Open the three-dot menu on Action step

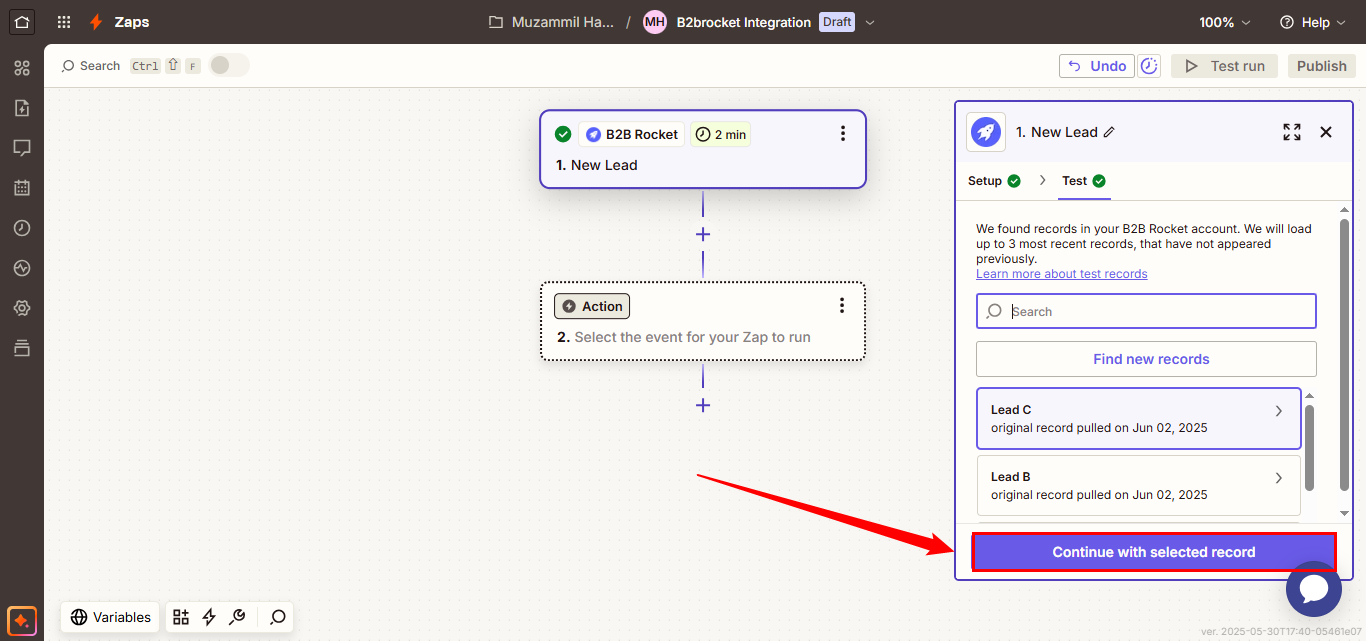tap(842, 306)
